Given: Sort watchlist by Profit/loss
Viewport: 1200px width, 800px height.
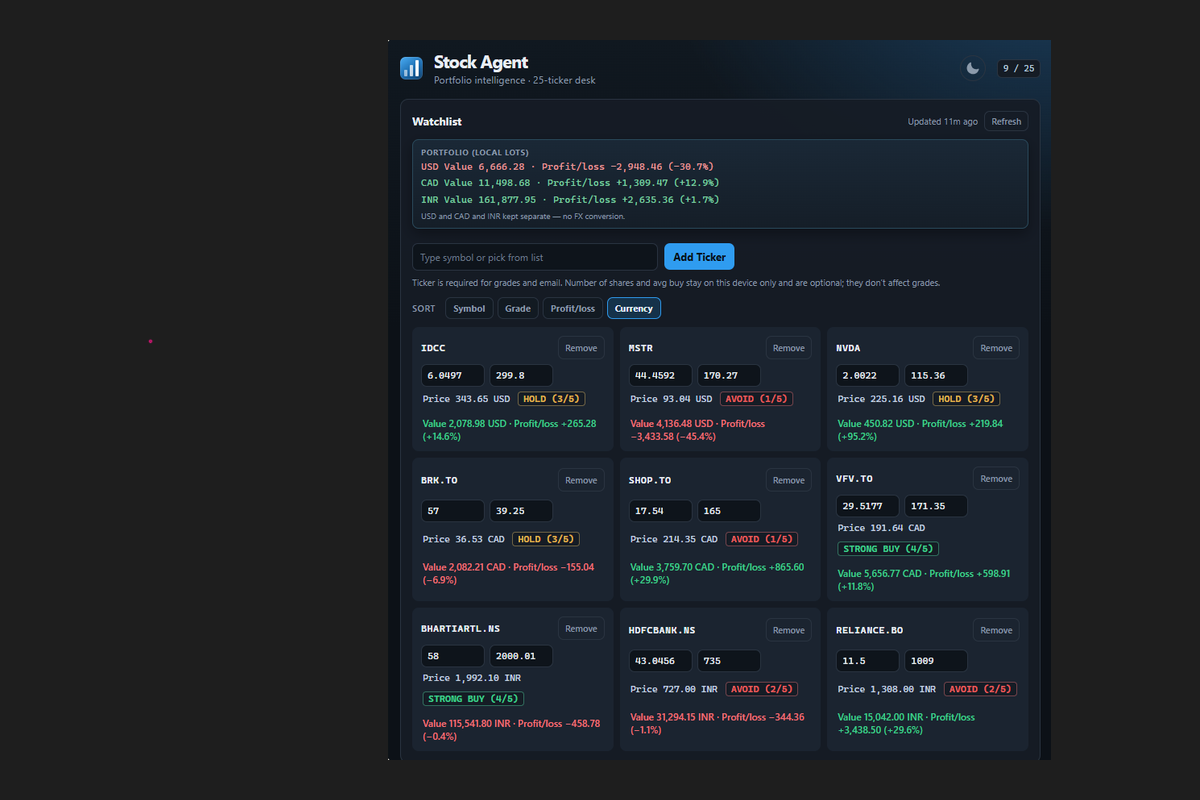Looking at the screenshot, I should (x=573, y=309).
